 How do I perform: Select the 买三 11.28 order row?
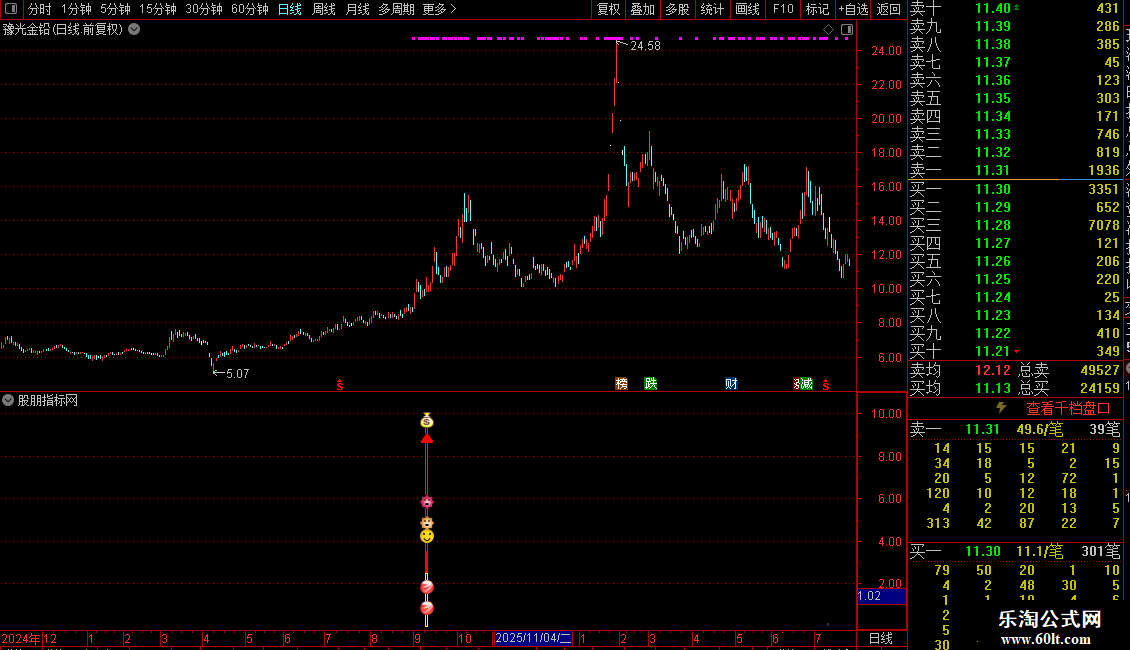click(1015, 225)
